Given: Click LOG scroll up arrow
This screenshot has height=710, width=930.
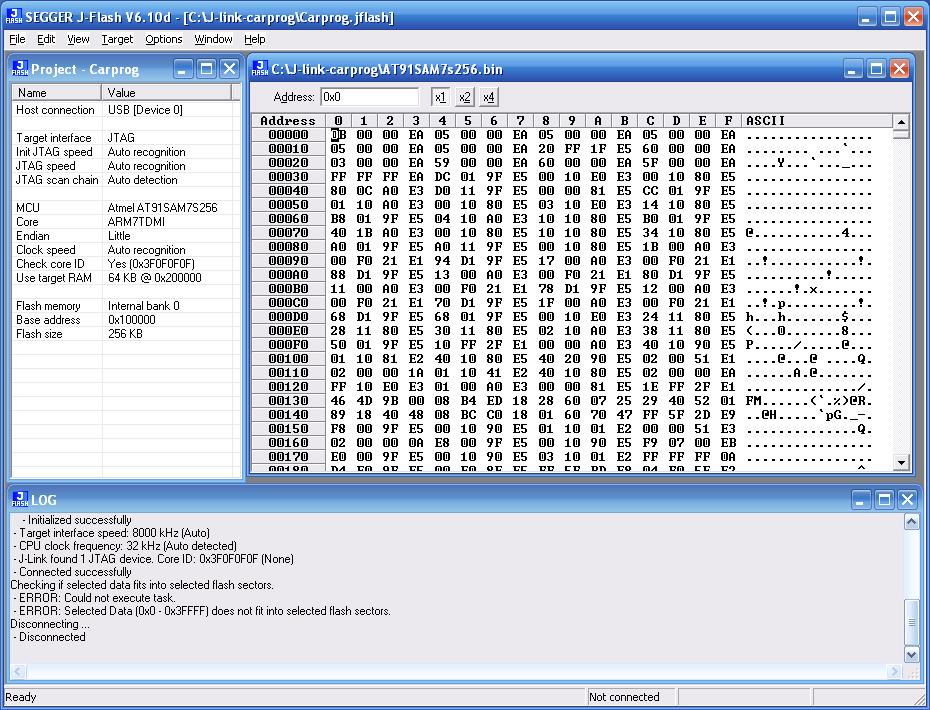Looking at the screenshot, I should tap(912, 521).
